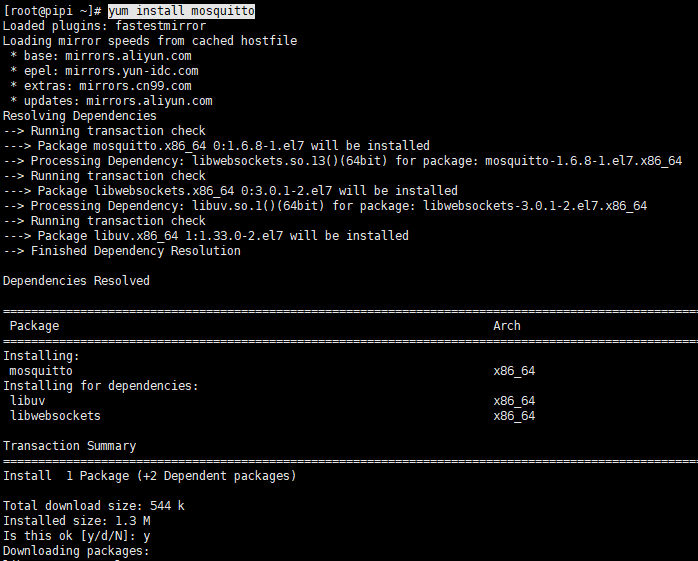
Task: Click the 'libwebsockets.so.13()(64bit)' dependency line
Action: 342,161
